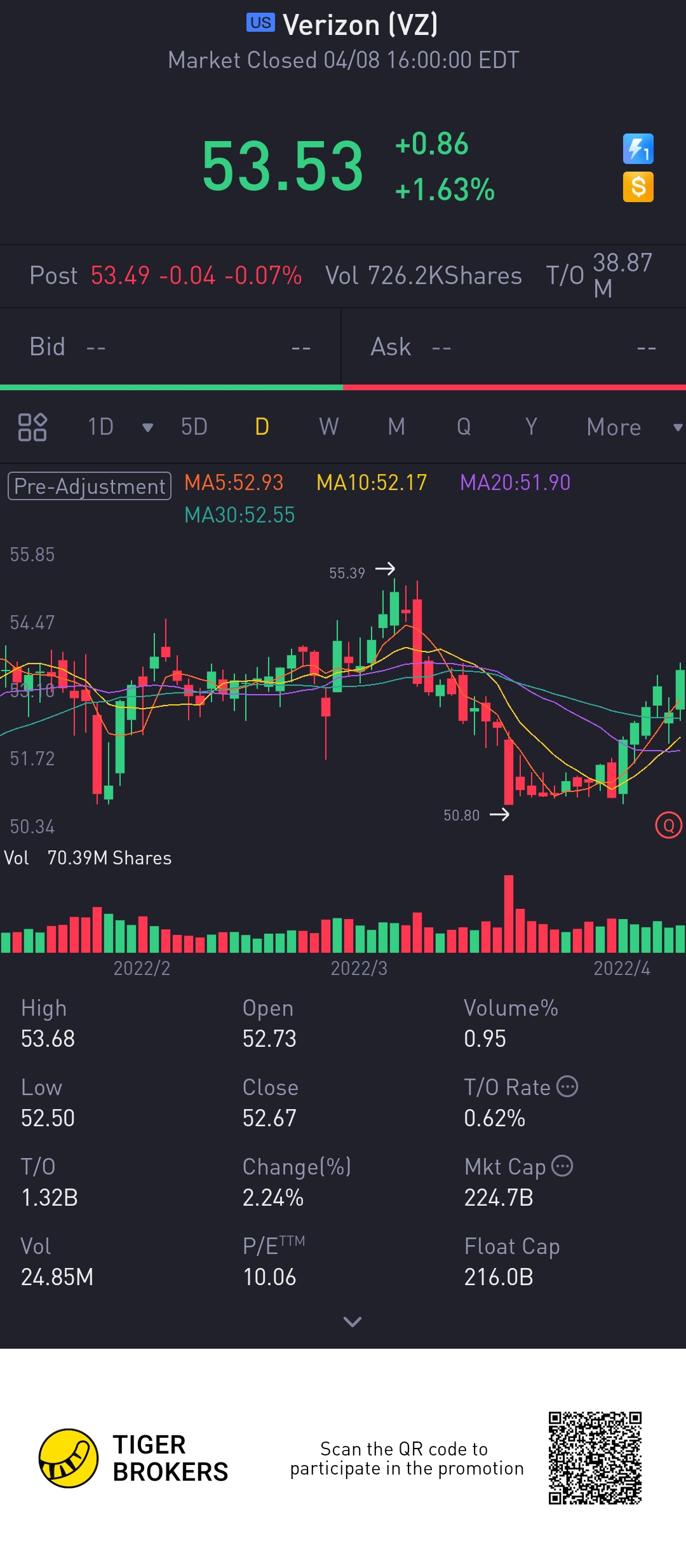
Task: Tap the P/E TTM 10.06 value
Action: click(x=269, y=1277)
